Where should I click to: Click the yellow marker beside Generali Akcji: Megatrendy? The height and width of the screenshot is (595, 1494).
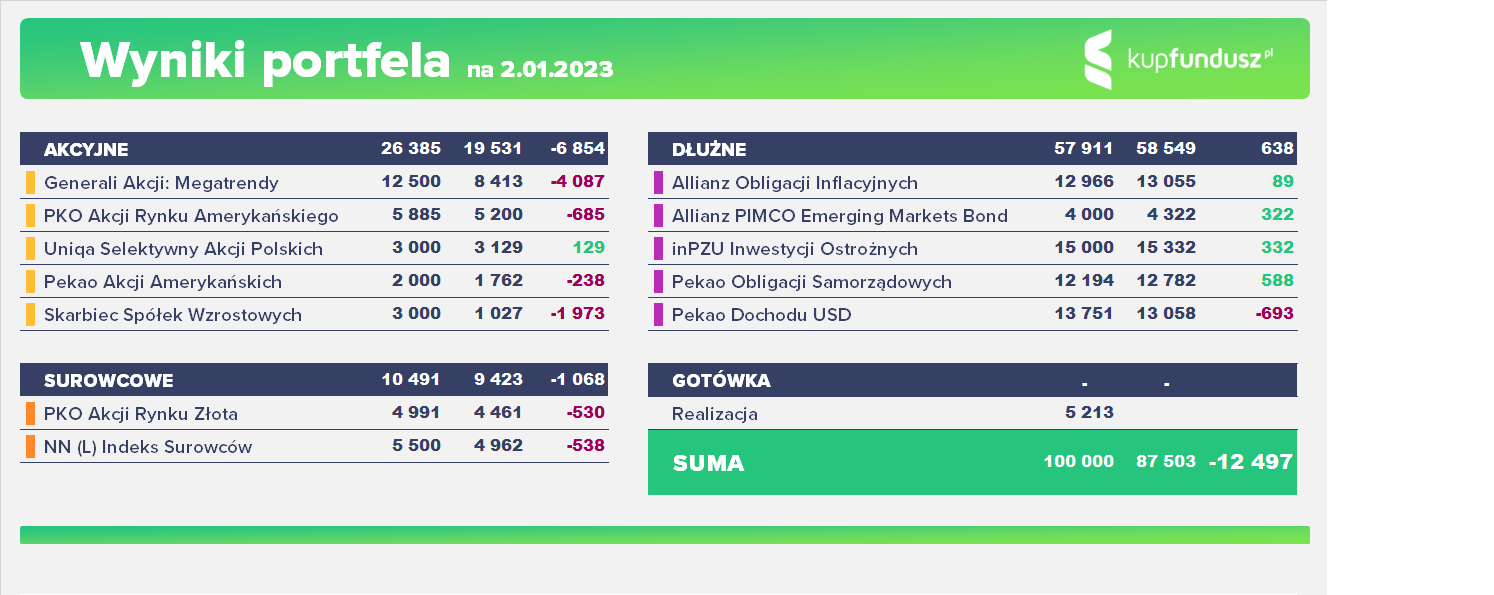[x=30, y=182]
